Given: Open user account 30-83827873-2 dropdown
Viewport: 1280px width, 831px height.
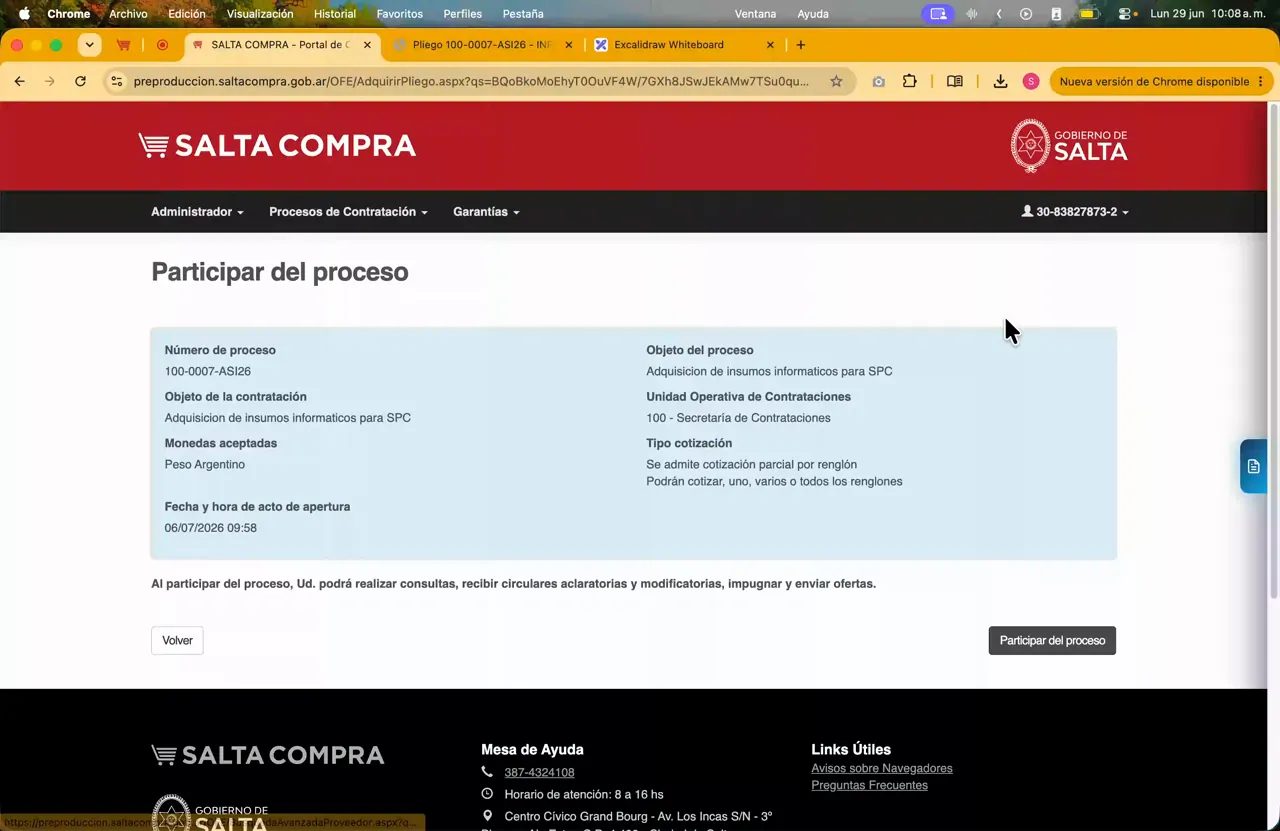Looking at the screenshot, I should (1075, 212).
